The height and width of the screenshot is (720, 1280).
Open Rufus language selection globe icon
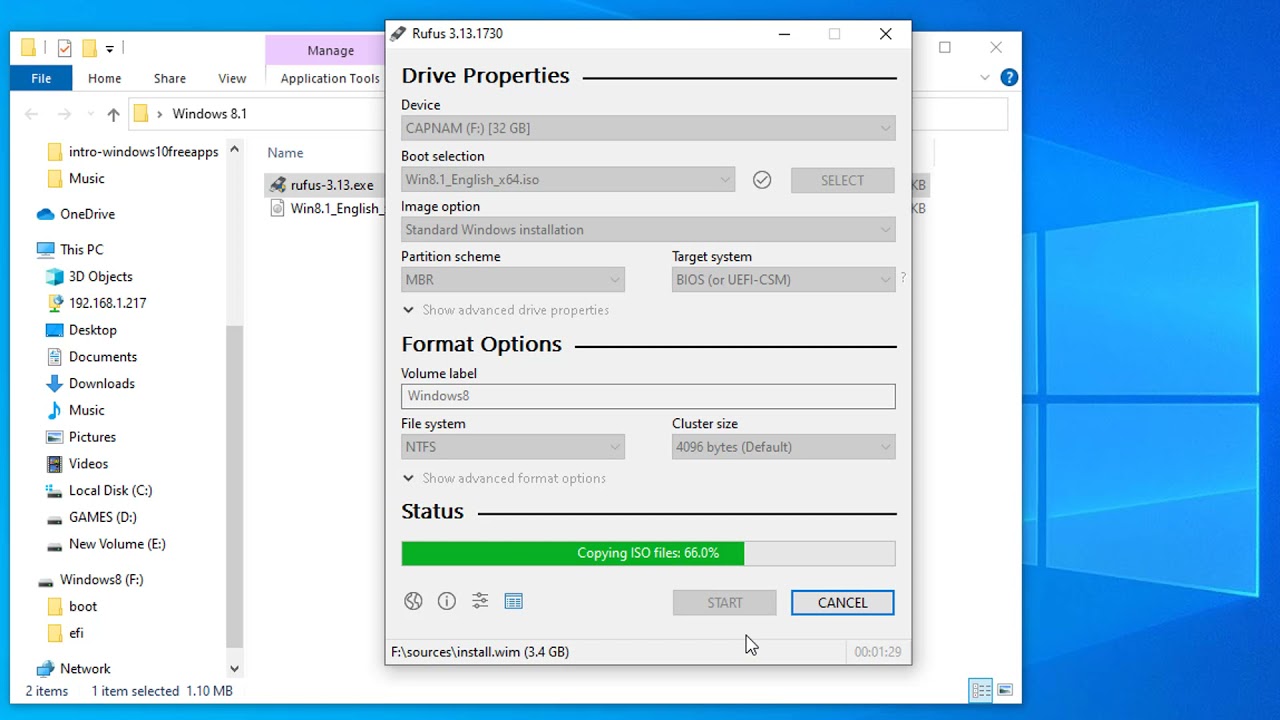tap(413, 601)
